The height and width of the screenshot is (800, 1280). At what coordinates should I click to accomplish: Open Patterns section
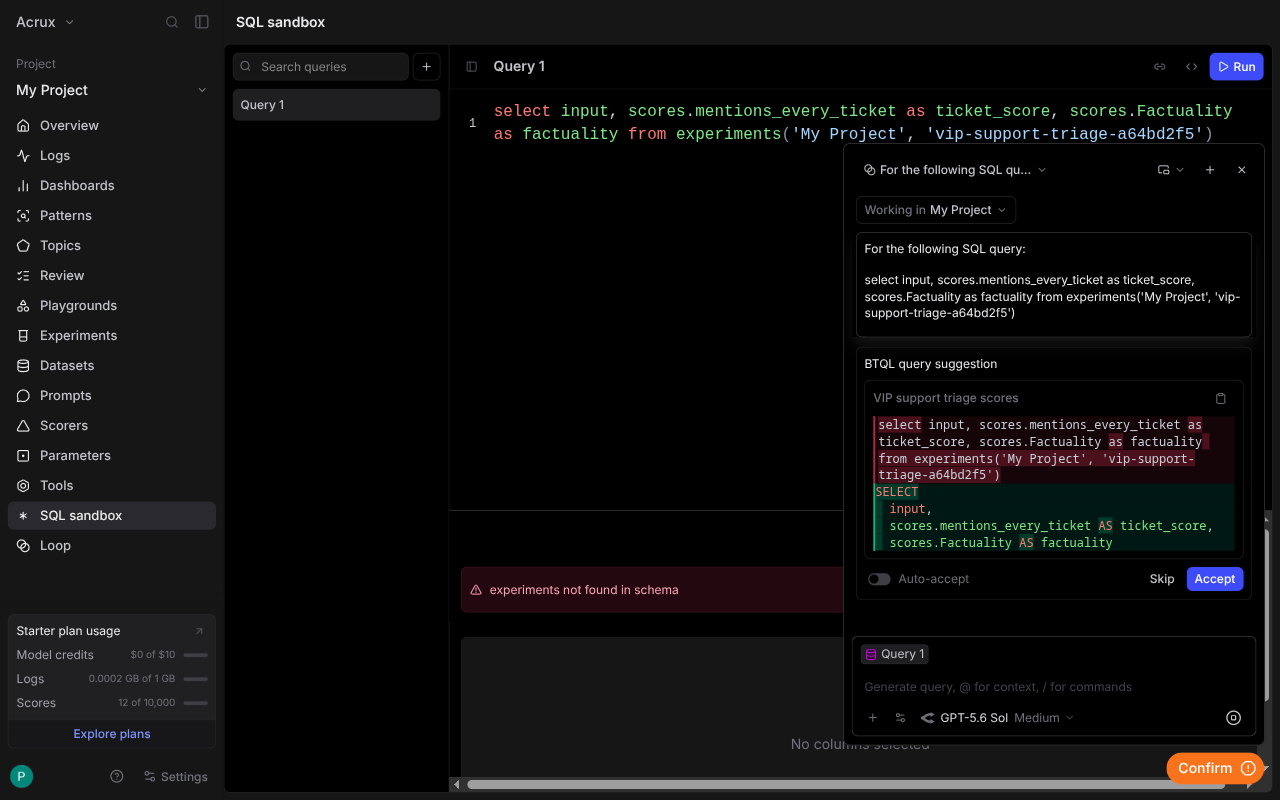(112, 216)
